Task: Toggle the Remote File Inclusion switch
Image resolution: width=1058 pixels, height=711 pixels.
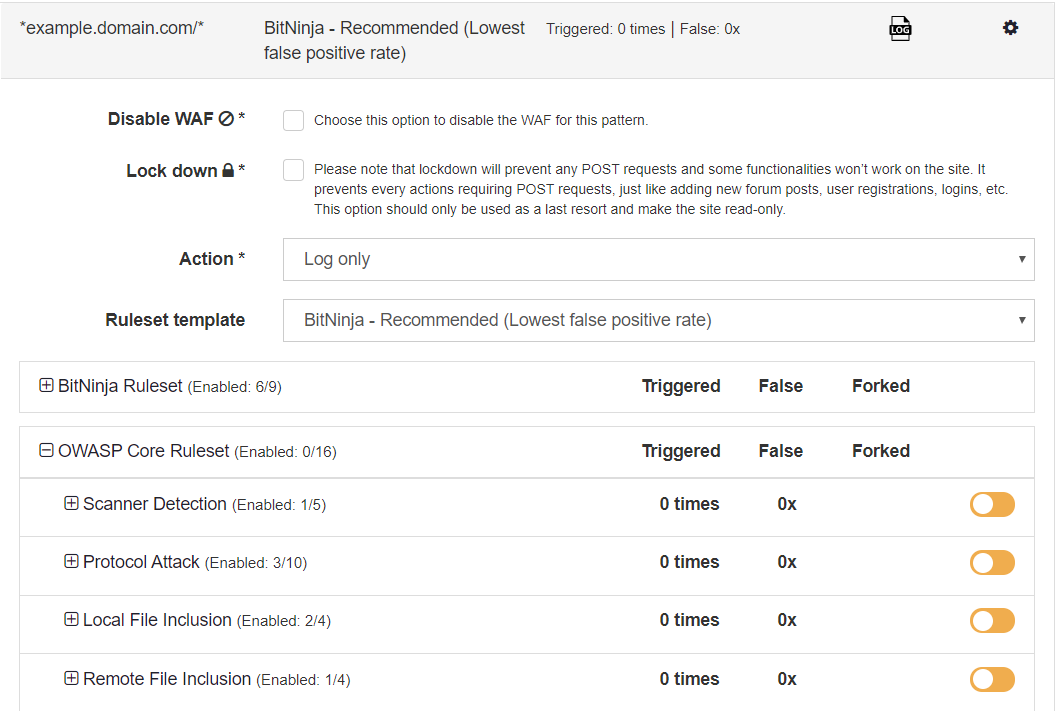Action: (x=992, y=679)
